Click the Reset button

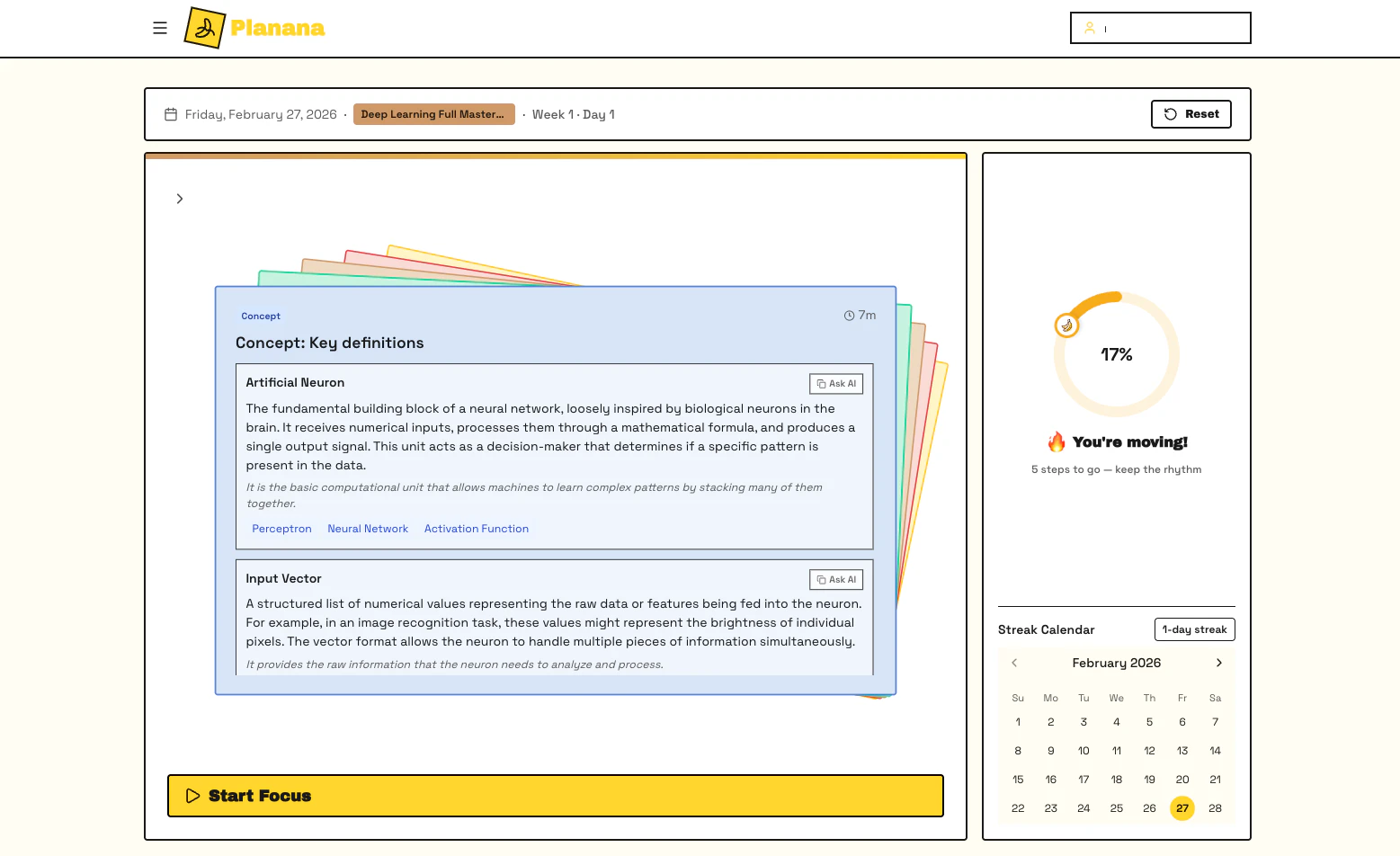click(1190, 114)
